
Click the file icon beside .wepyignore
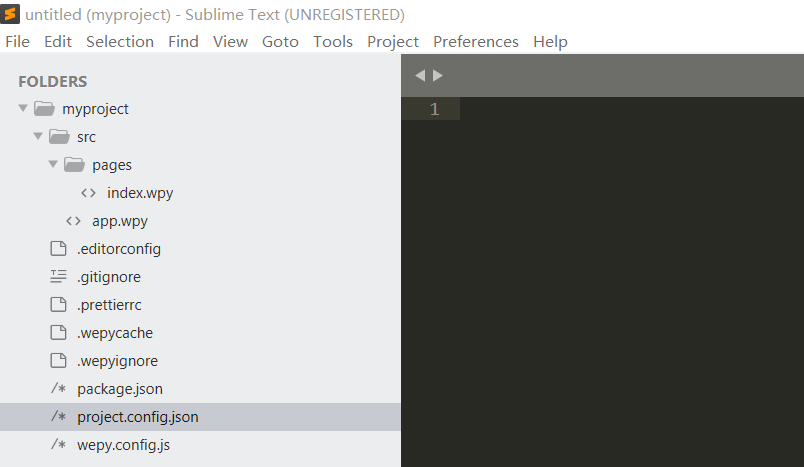click(58, 361)
